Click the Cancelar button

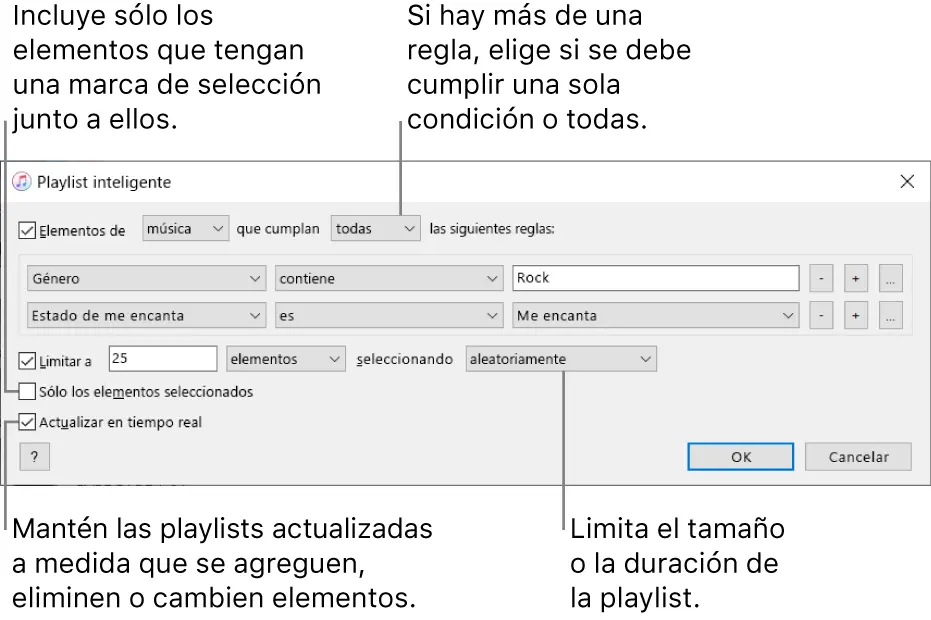(x=858, y=457)
